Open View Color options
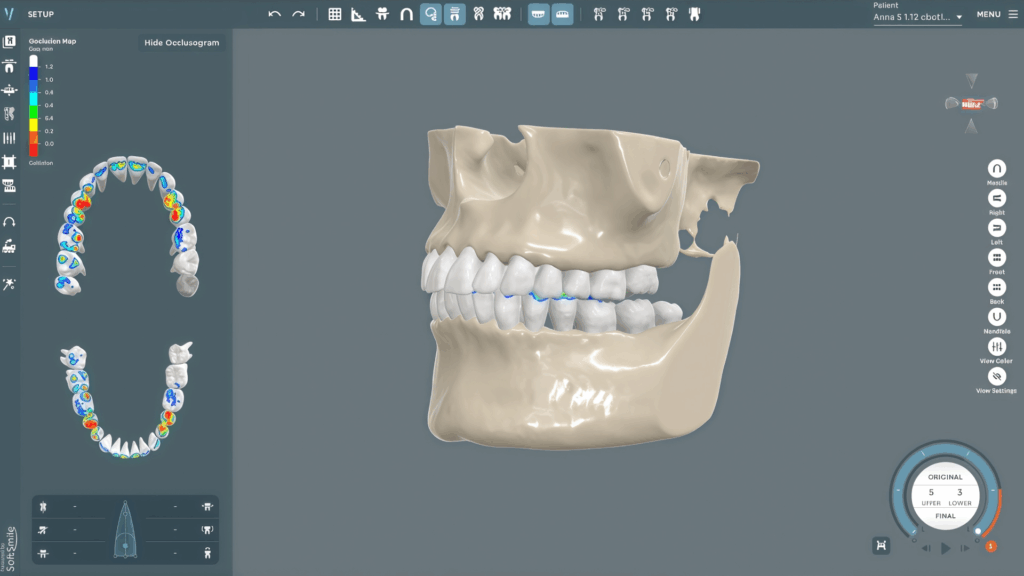Viewport: 1024px width, 576px height. (x=996, y=347)
